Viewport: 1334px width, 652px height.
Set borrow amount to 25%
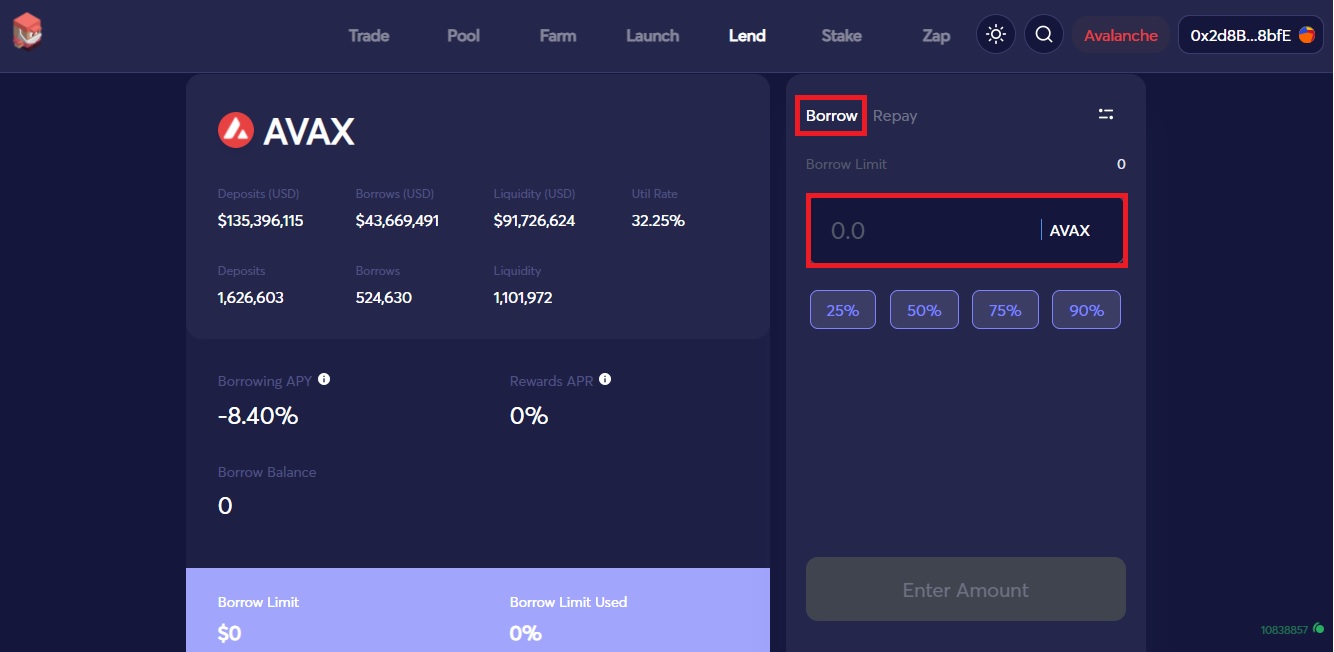[843, 310]
